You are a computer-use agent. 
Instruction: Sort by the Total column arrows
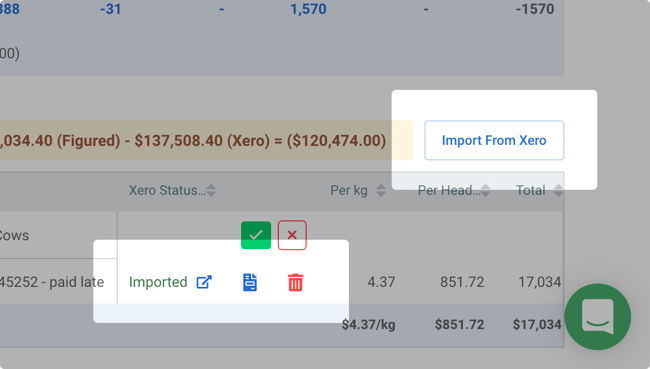(x=558, y=190)
